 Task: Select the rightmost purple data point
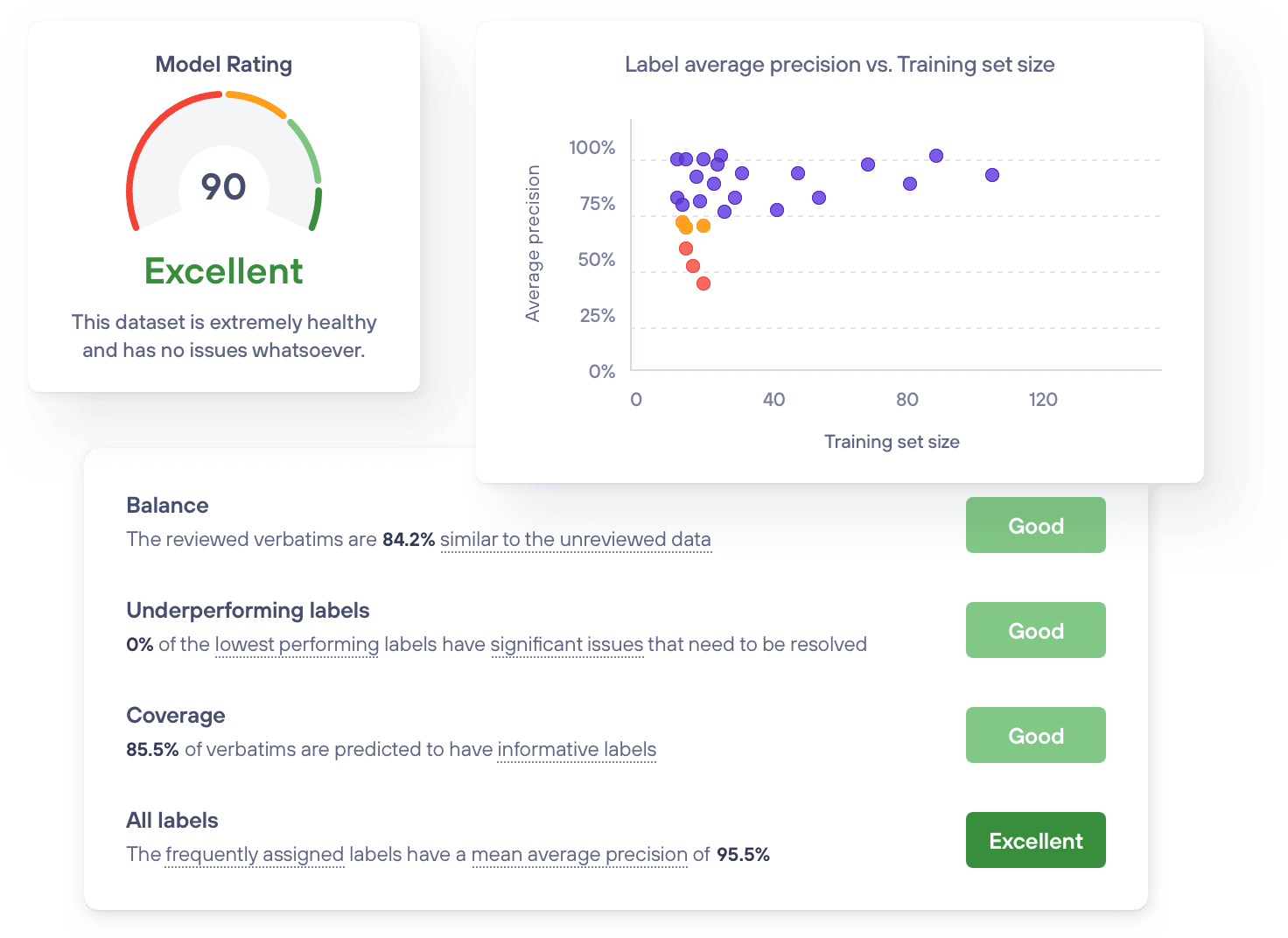992,175
